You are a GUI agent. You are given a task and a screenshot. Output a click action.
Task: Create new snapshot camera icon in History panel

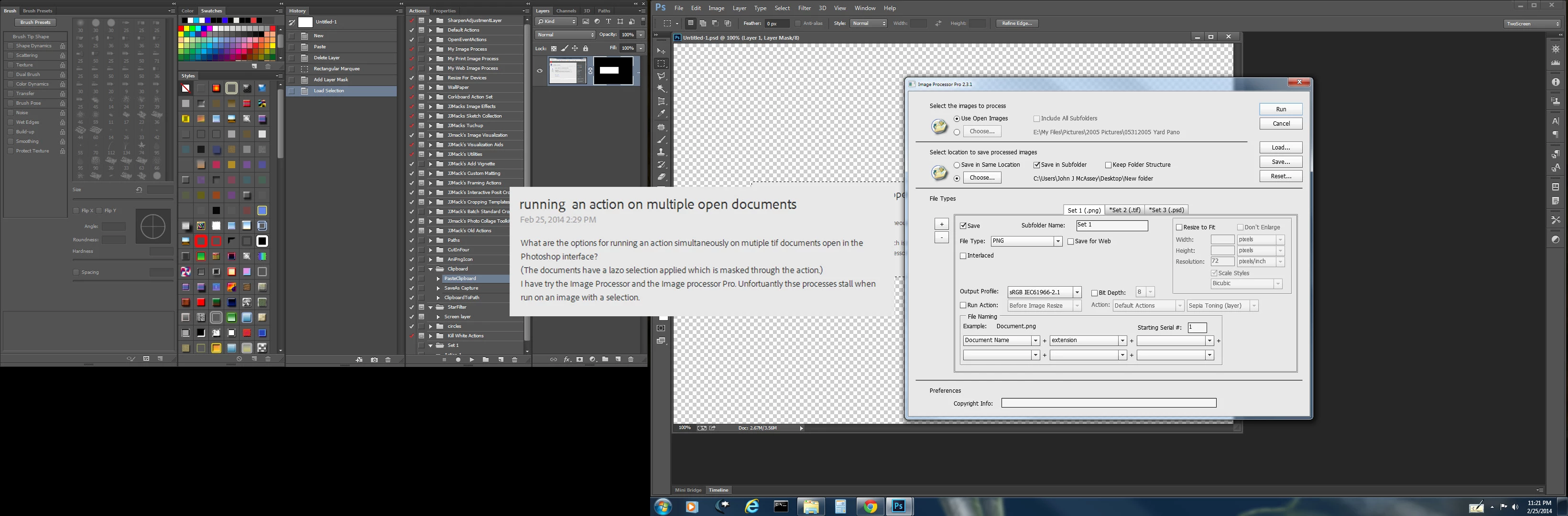click(374, 360)
